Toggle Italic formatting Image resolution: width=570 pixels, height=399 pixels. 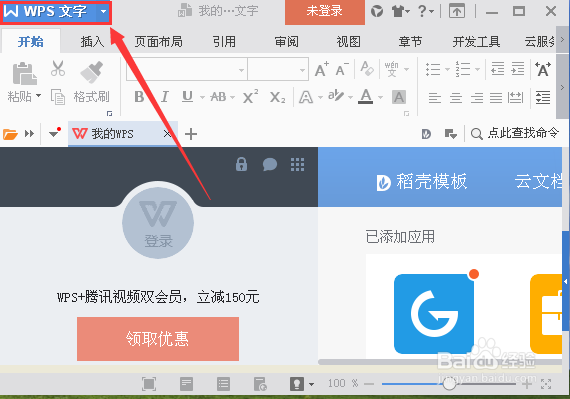click(165, 97)
